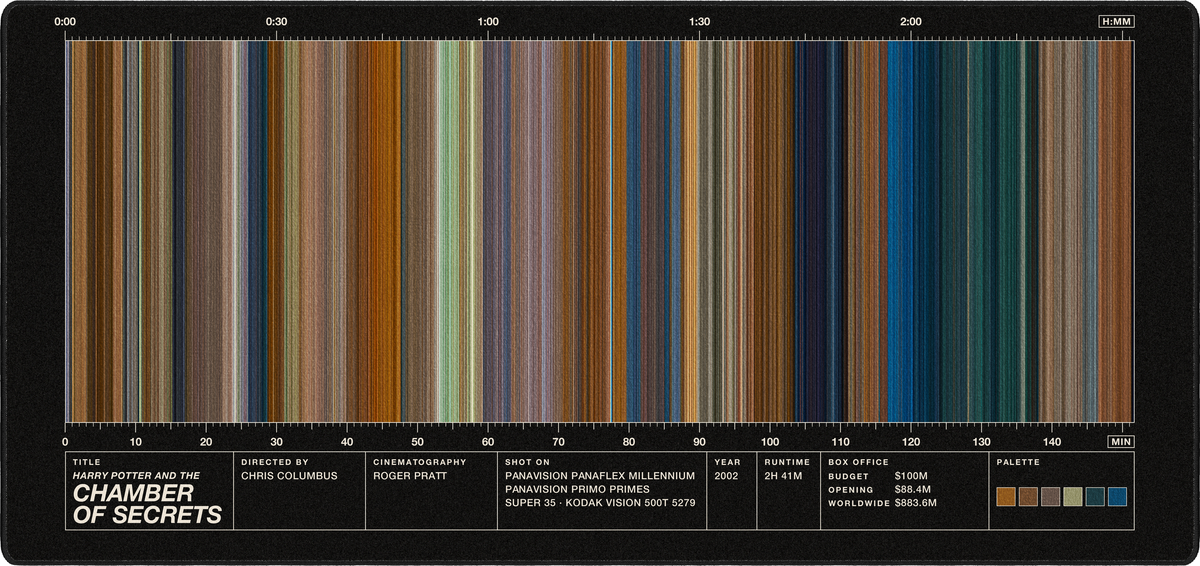Click the bright blue palette swatch
Image resolution: width=1200 pixels, height=566 pixels.
point(1118,496)
